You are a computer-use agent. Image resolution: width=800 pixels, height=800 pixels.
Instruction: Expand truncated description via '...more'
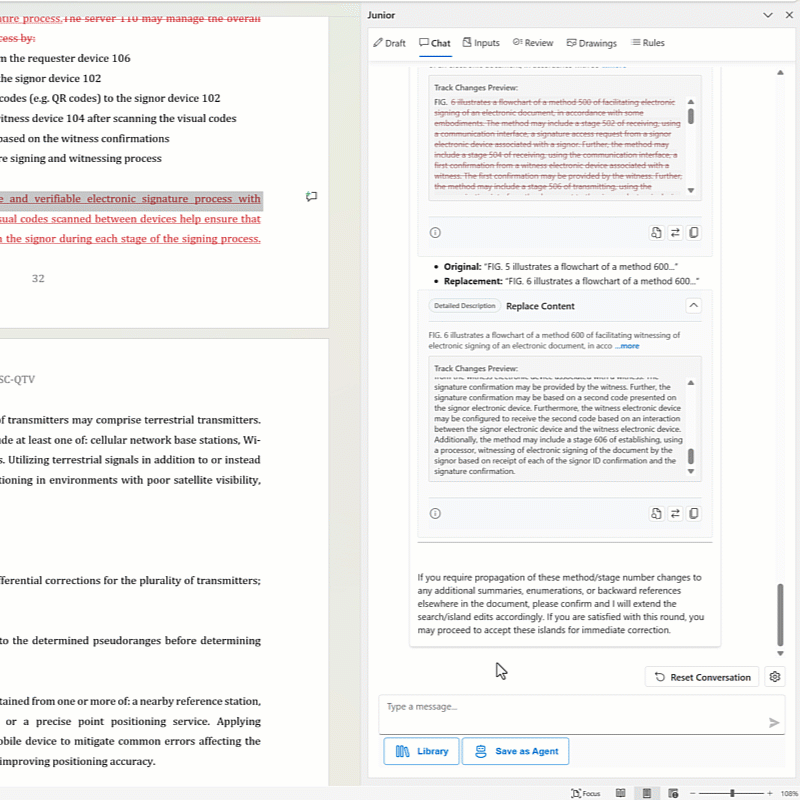click(x=628, y=346)
